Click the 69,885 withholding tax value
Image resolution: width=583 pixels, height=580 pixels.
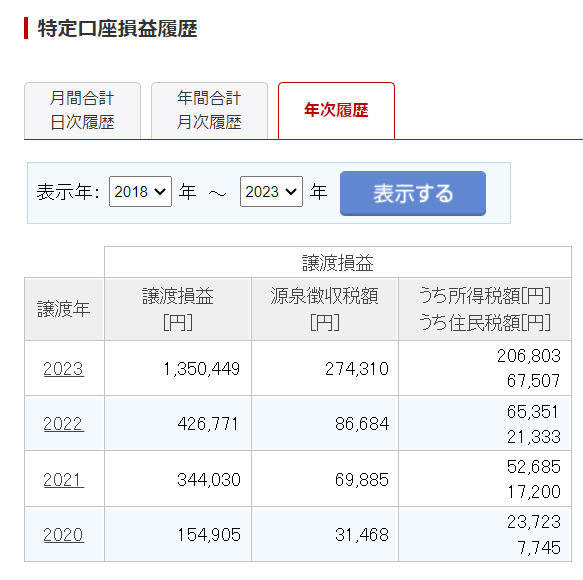coord(362,480)
